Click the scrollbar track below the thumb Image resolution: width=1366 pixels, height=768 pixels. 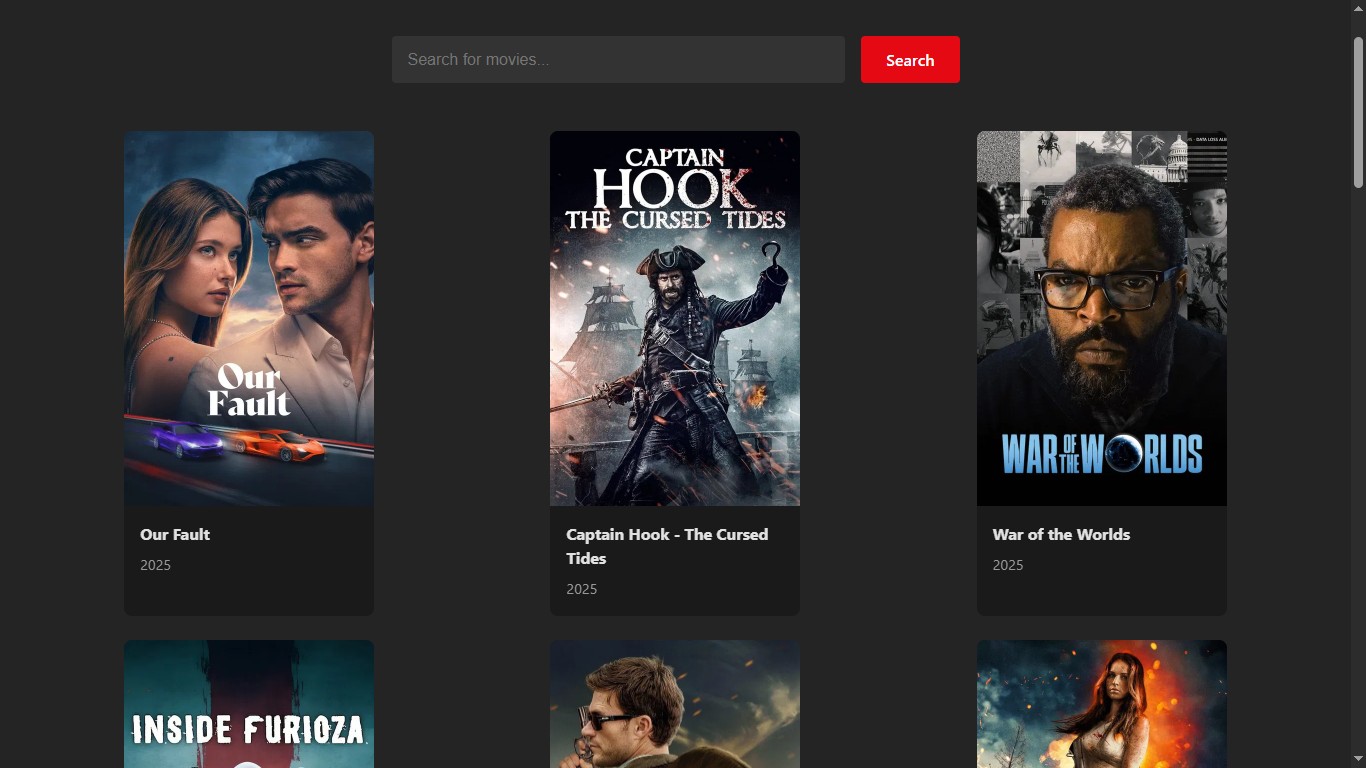[x=1358, y=470]
